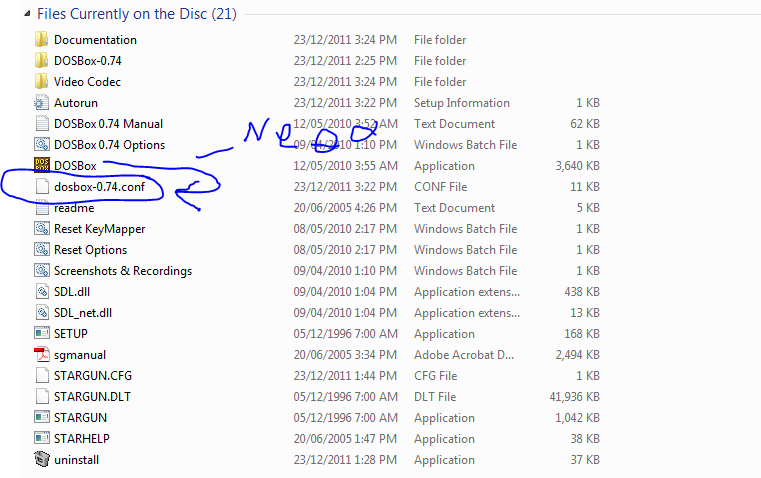Click the DOSBox application icon
Viewport: 761px width, 478px height.
(41, 166)
